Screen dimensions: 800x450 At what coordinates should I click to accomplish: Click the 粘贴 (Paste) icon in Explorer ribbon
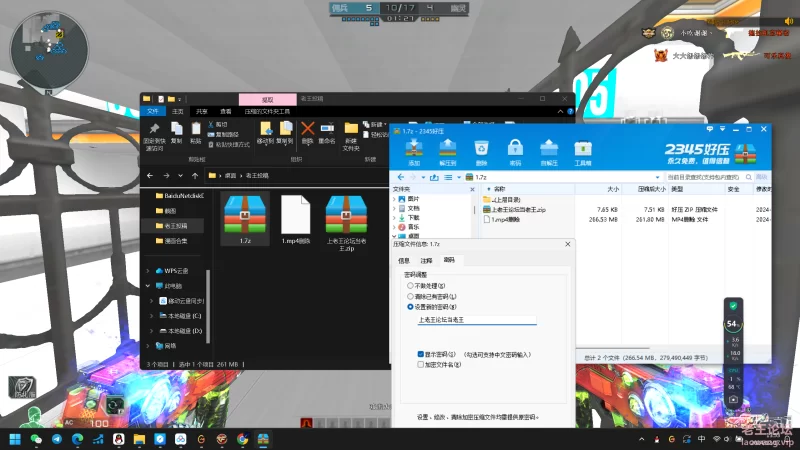point(196,129)
